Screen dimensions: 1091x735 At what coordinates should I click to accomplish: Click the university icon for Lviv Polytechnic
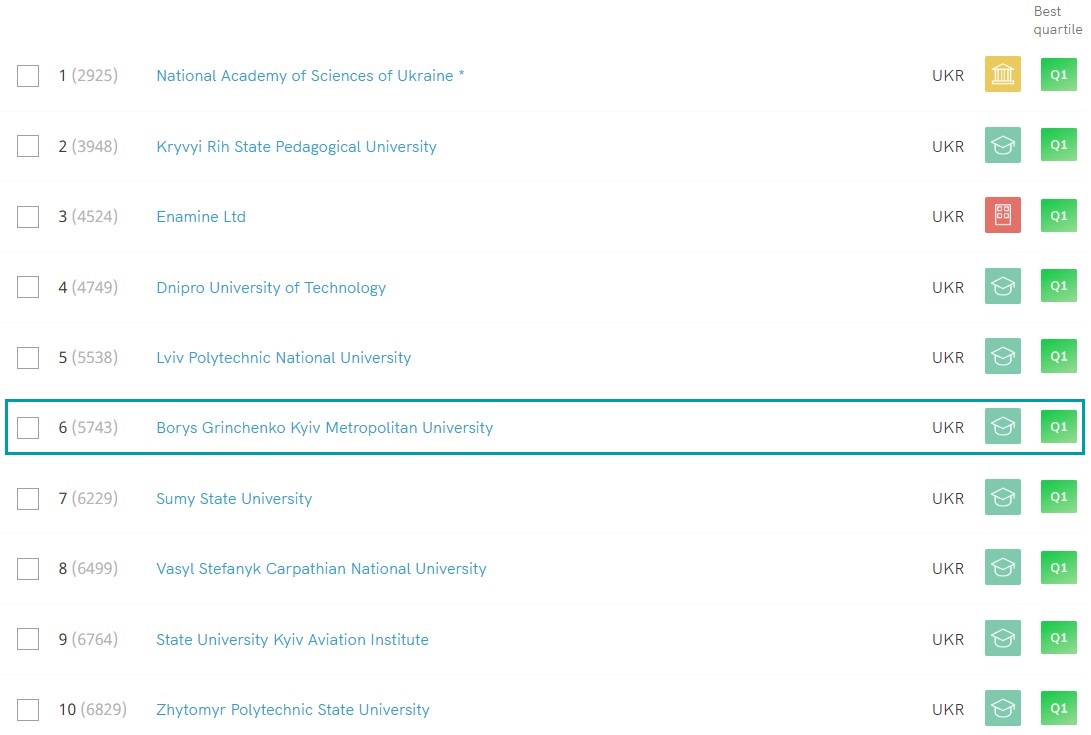click(x=1002, y=357)
